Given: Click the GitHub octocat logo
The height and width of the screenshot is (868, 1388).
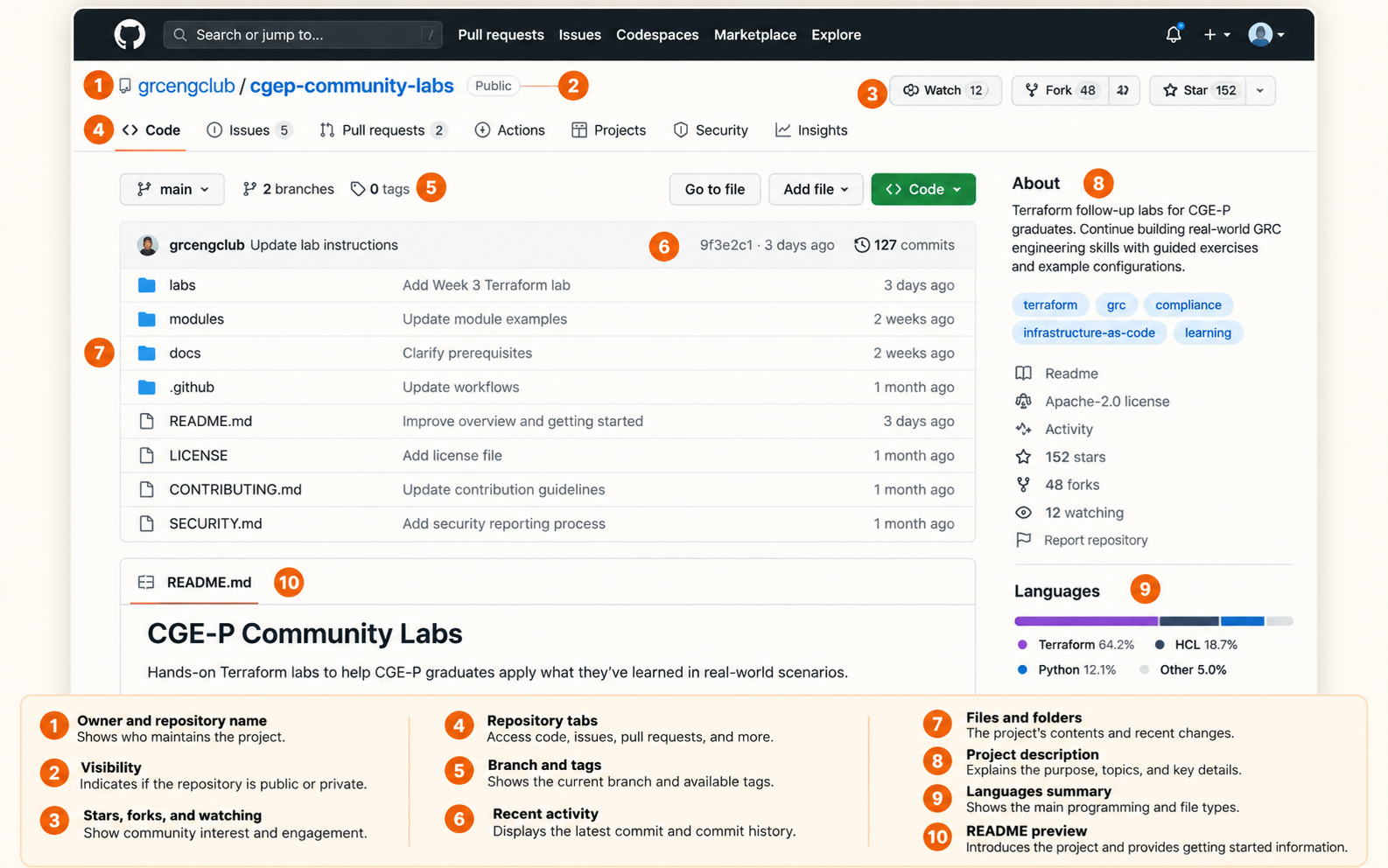Looking at the screenshot, I should 130,35.
